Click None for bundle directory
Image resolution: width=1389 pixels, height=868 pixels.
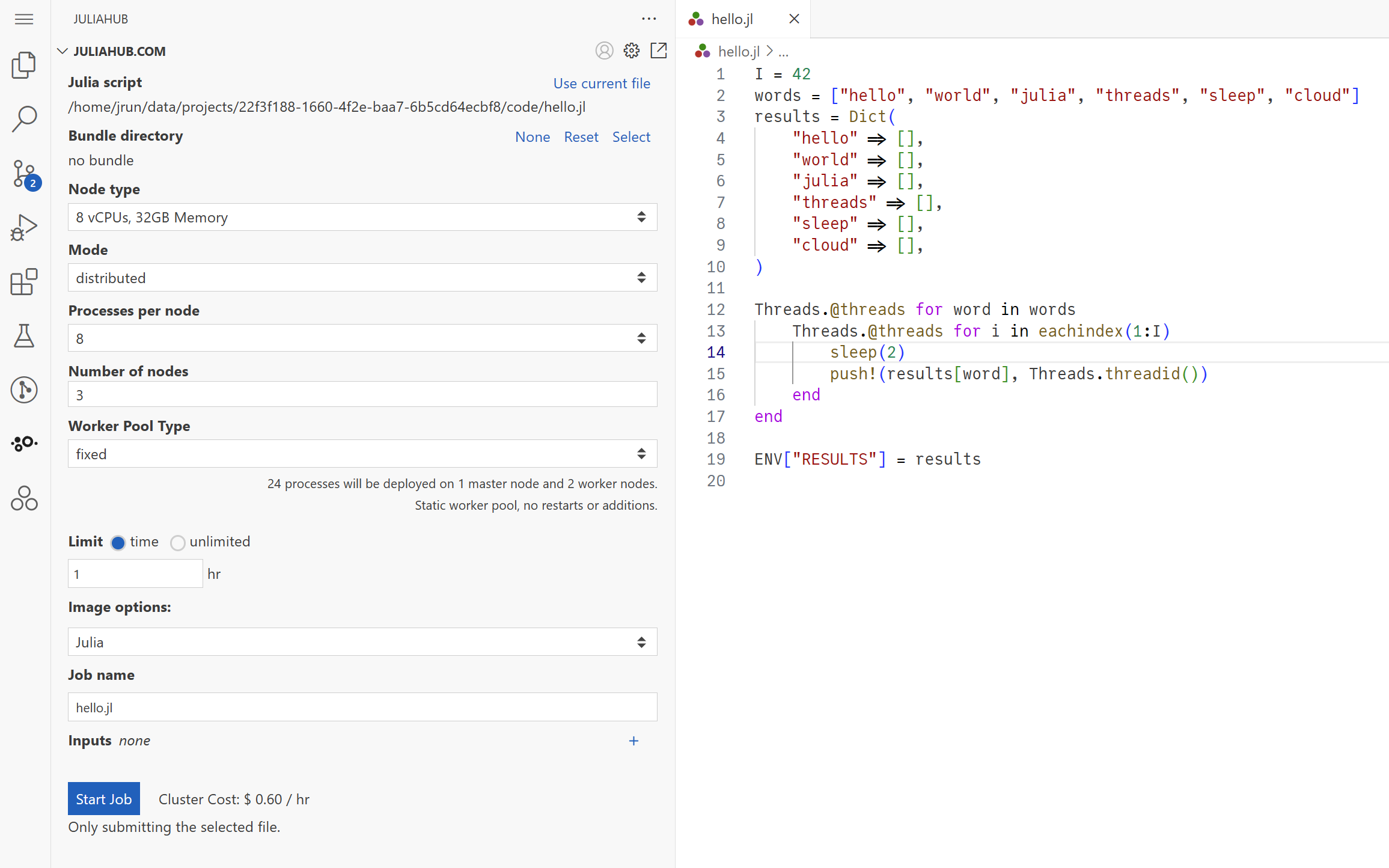532,137
